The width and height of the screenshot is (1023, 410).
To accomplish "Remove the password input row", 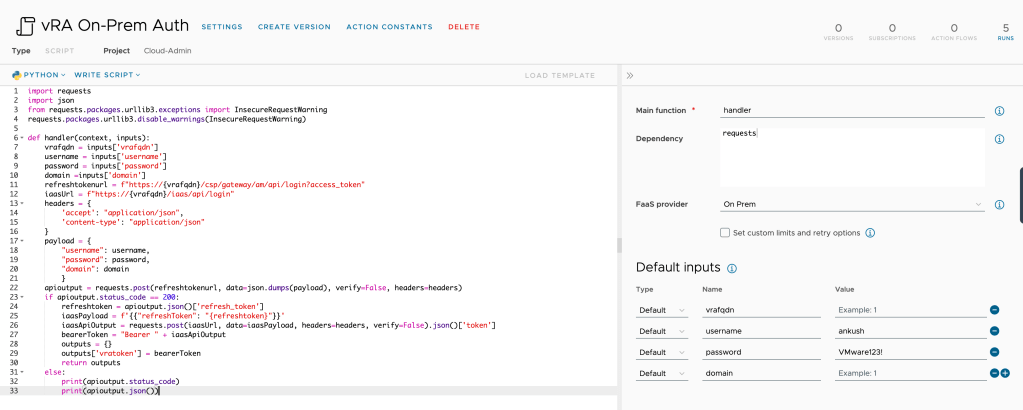I will 994,352.
